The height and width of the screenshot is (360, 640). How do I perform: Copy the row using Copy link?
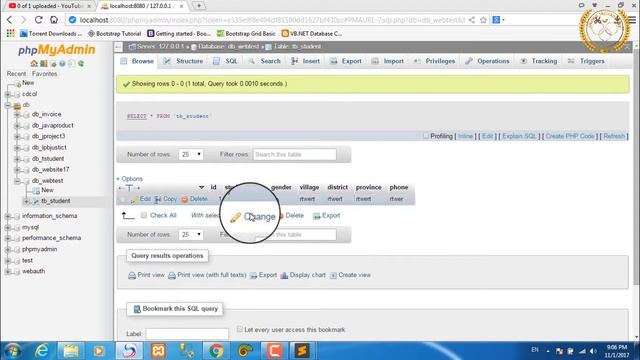click(166, 199)
